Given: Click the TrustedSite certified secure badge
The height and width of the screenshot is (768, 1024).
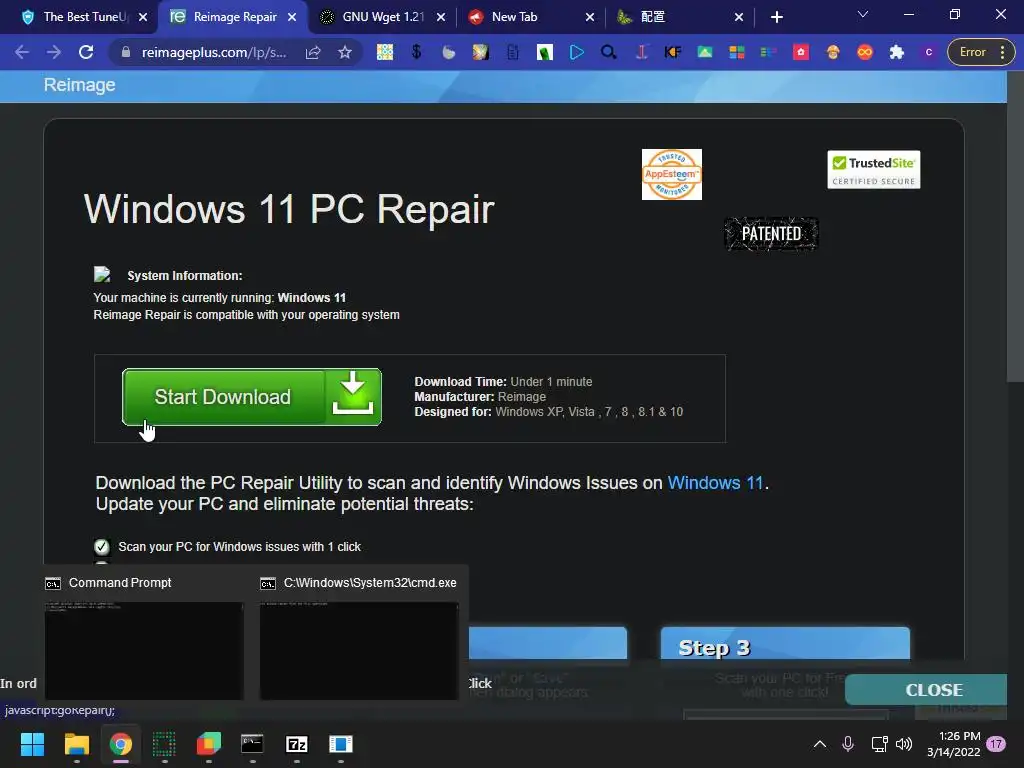Looking at the screenshot, I should pos(873,170).
